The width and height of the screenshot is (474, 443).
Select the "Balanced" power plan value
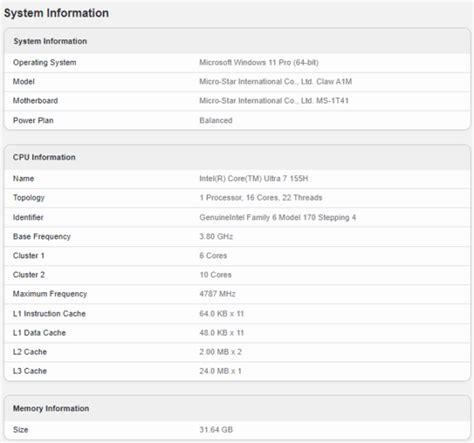[216, 120]
